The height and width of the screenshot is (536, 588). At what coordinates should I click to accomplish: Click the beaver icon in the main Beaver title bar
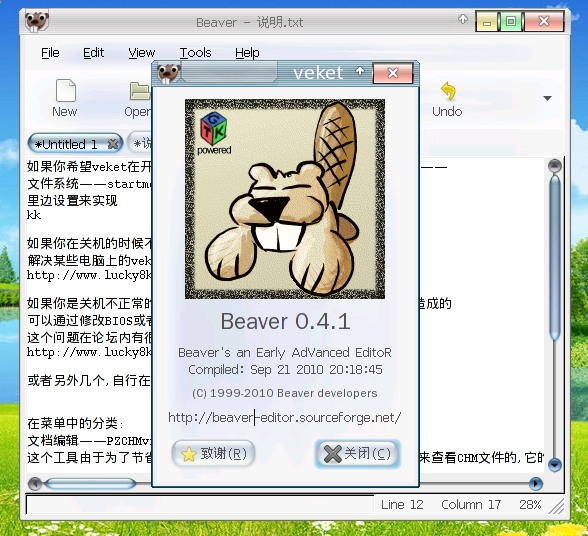point(37,22)
